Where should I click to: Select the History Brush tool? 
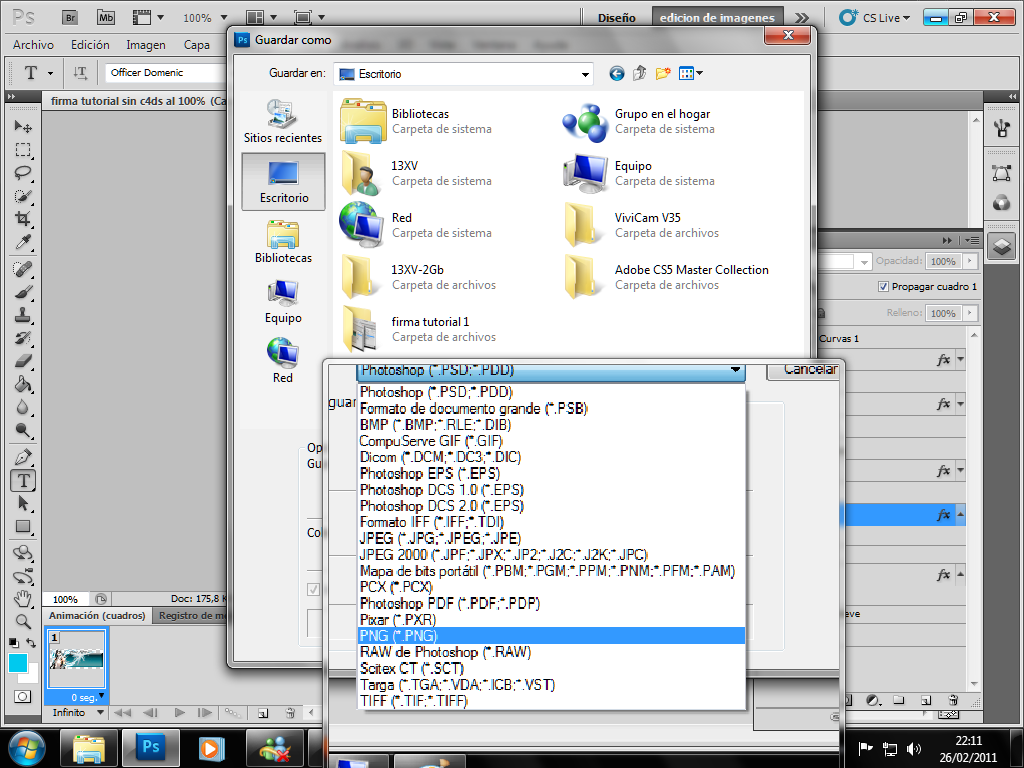23,338
